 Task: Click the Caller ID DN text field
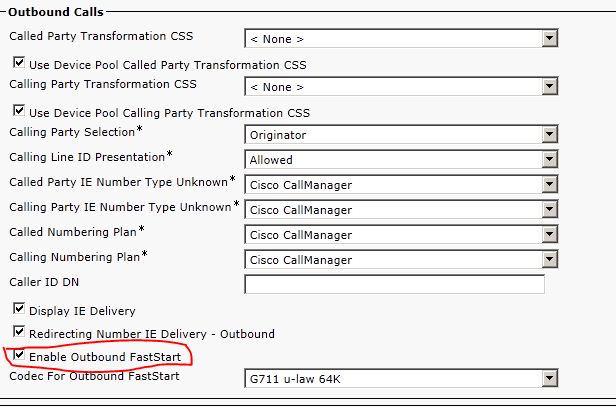click(x=394, y=284)
